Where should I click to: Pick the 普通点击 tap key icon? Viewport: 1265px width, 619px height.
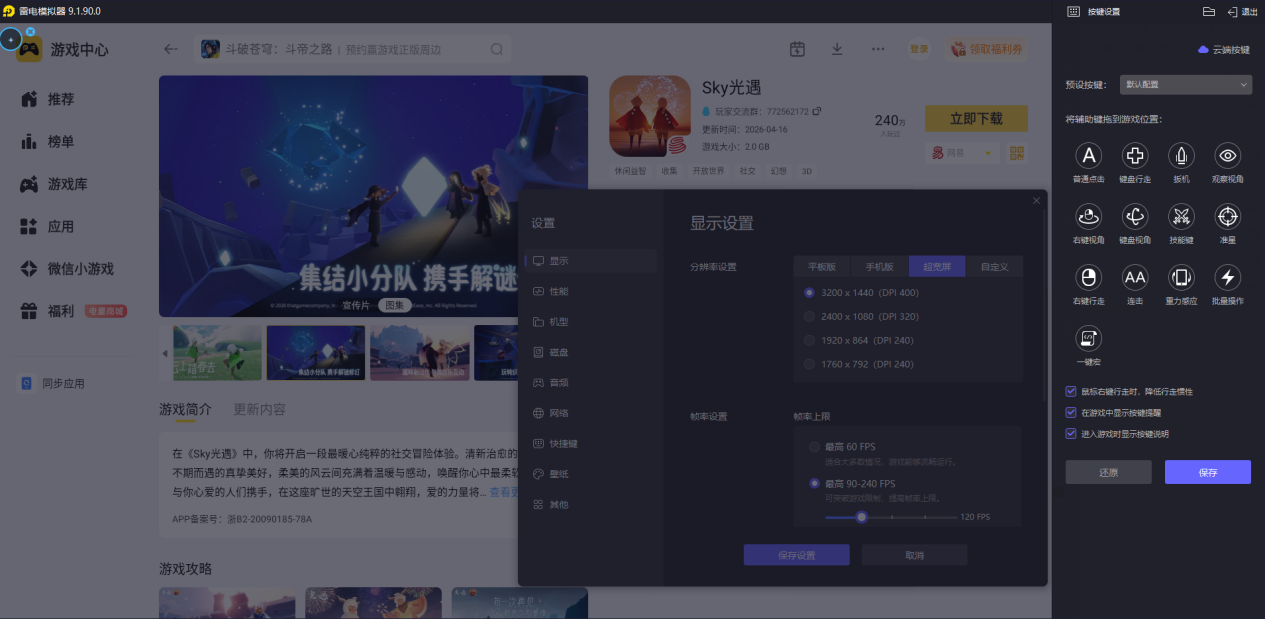pyautogui.click(x=1089, y=155)
